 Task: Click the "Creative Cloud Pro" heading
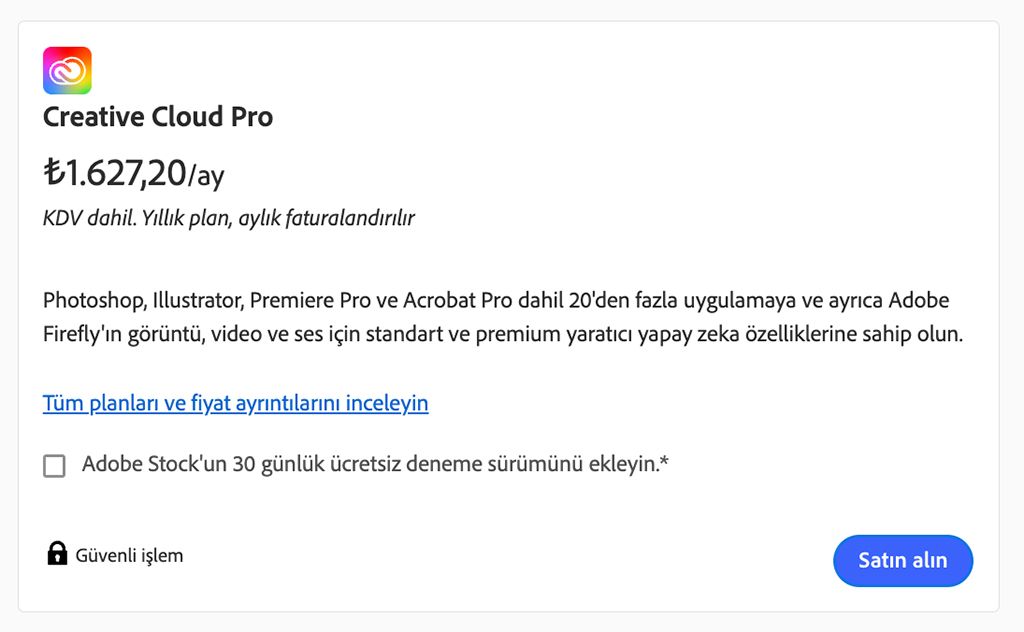pyautogui.click(x=158, y=117)
